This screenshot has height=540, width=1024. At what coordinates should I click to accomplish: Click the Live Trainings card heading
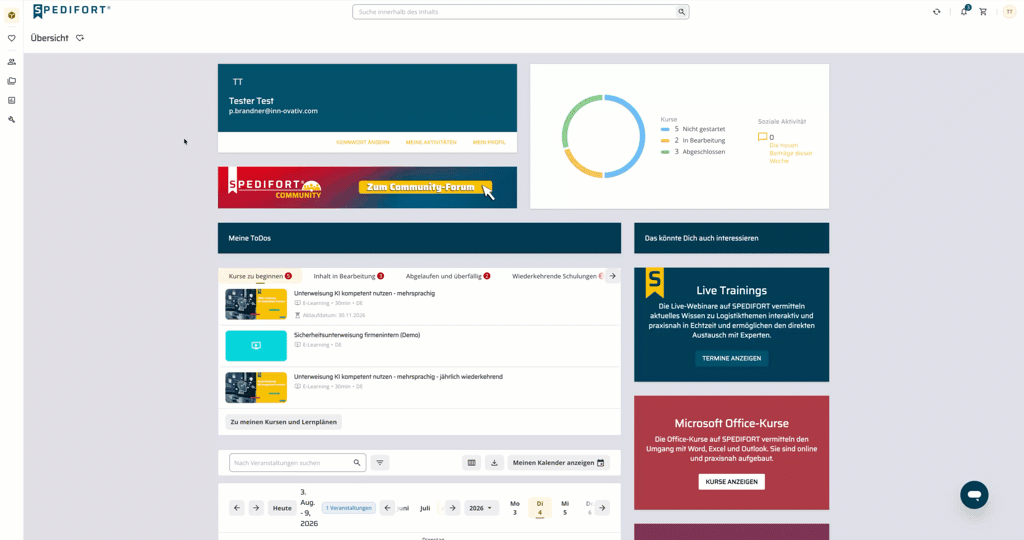coord(731,291)
